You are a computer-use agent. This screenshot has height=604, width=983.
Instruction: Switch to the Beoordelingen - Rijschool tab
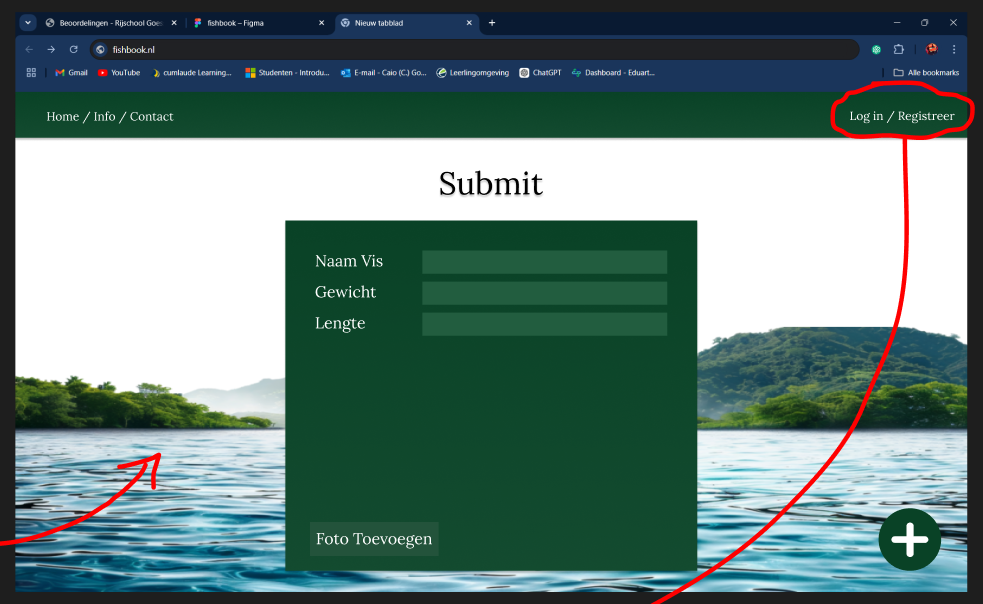110,23
